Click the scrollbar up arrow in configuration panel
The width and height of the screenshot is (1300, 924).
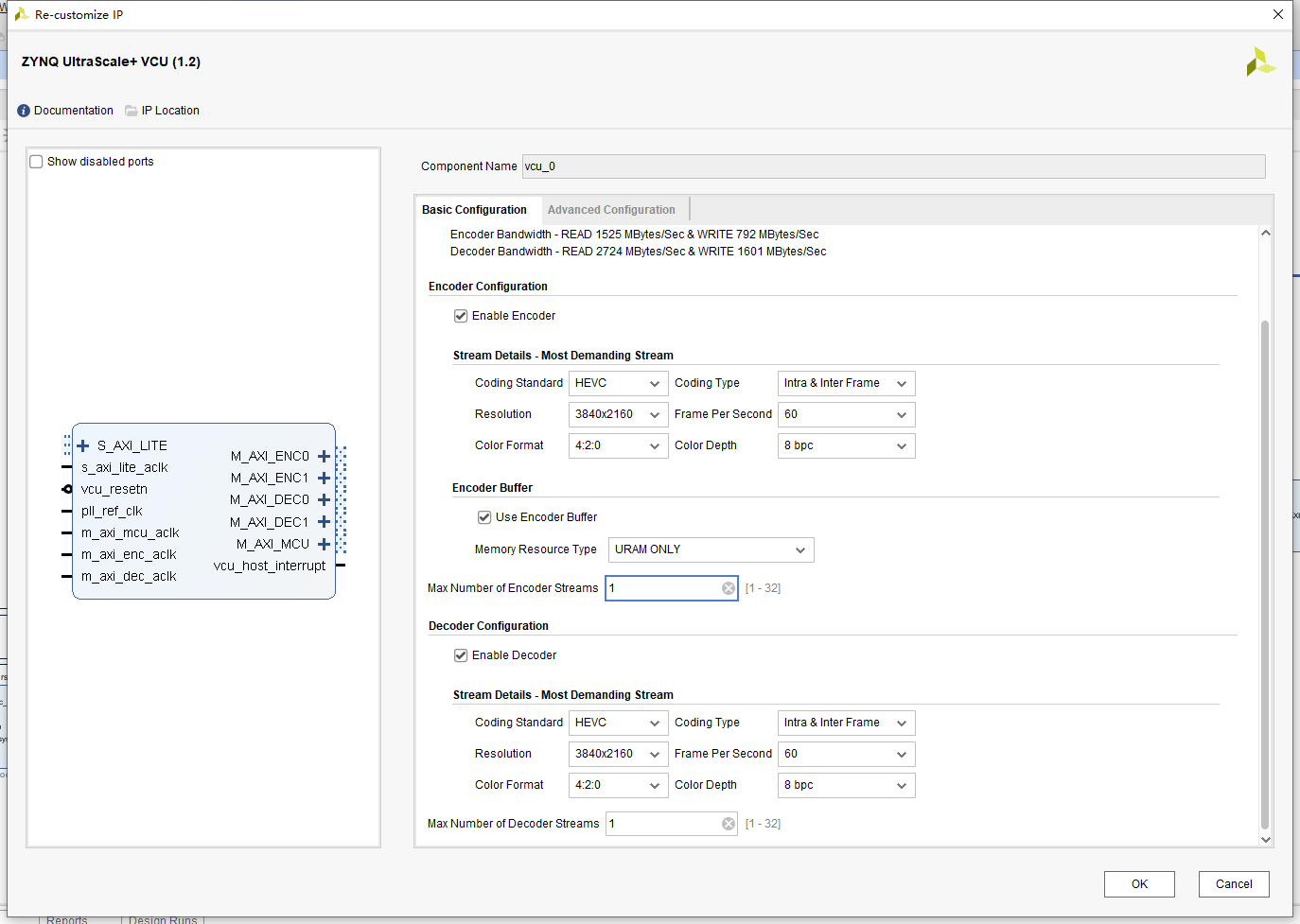point(1265,233)
